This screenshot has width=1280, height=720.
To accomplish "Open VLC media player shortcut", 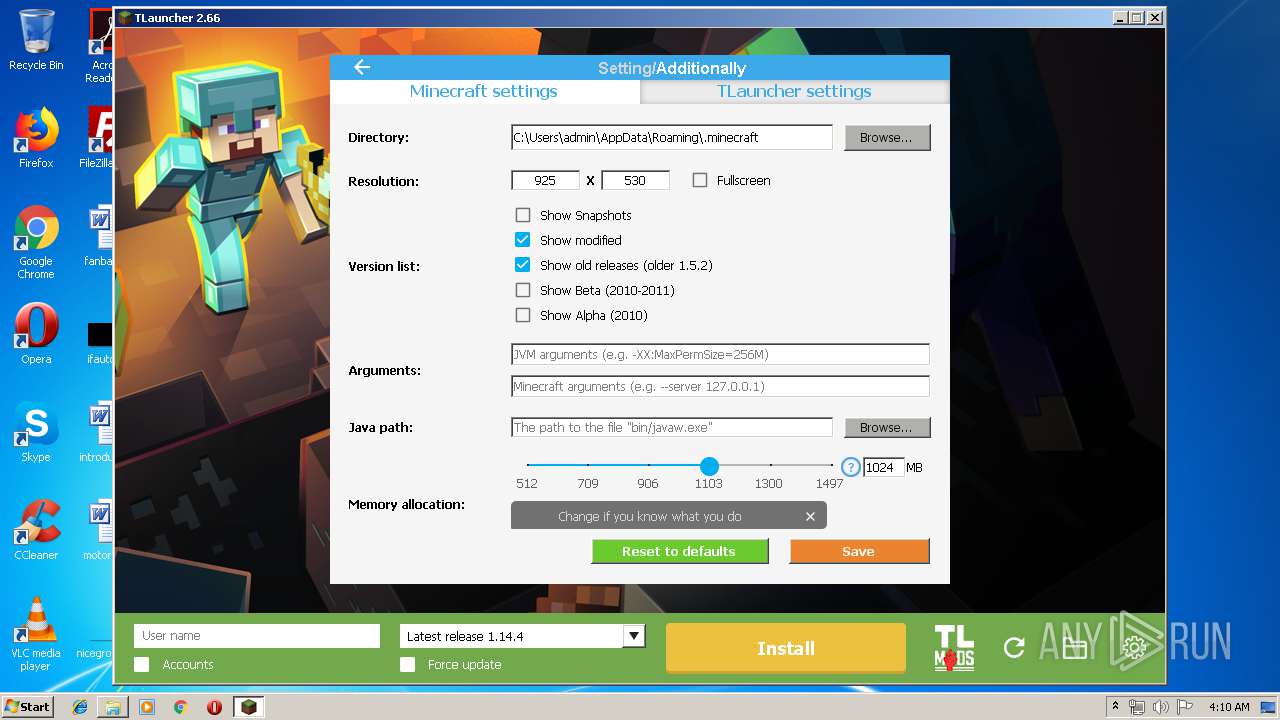I will 36,634.
